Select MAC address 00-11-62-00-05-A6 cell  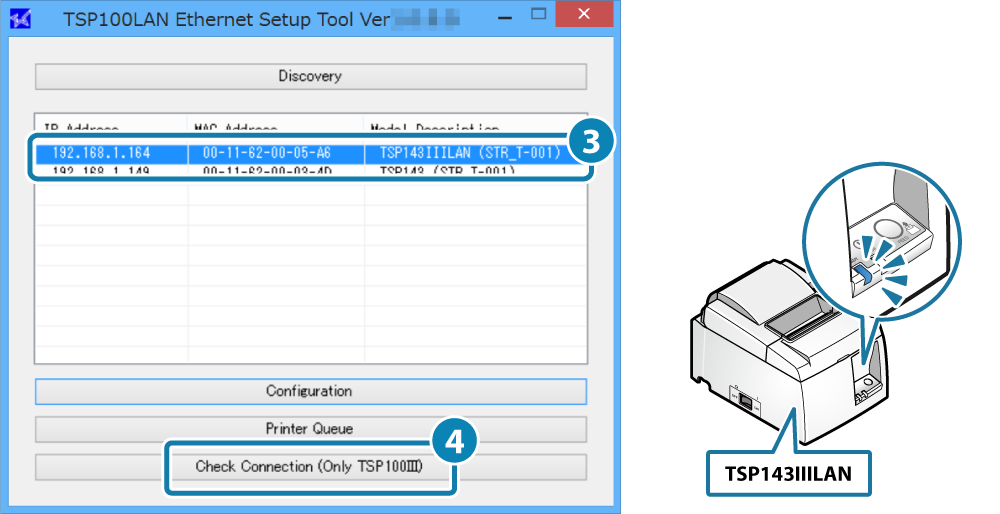pyautogui.click(x=276, y=153)
